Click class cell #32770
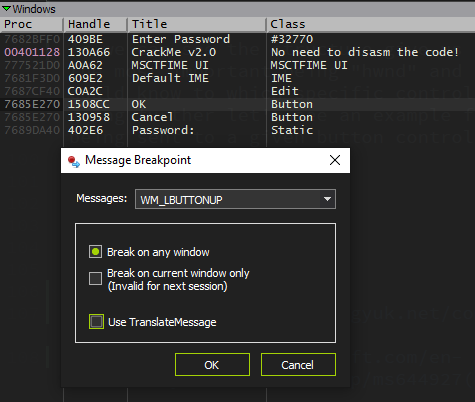The height and width of the screenshot is (402, 475). click(x=292, y=39)
